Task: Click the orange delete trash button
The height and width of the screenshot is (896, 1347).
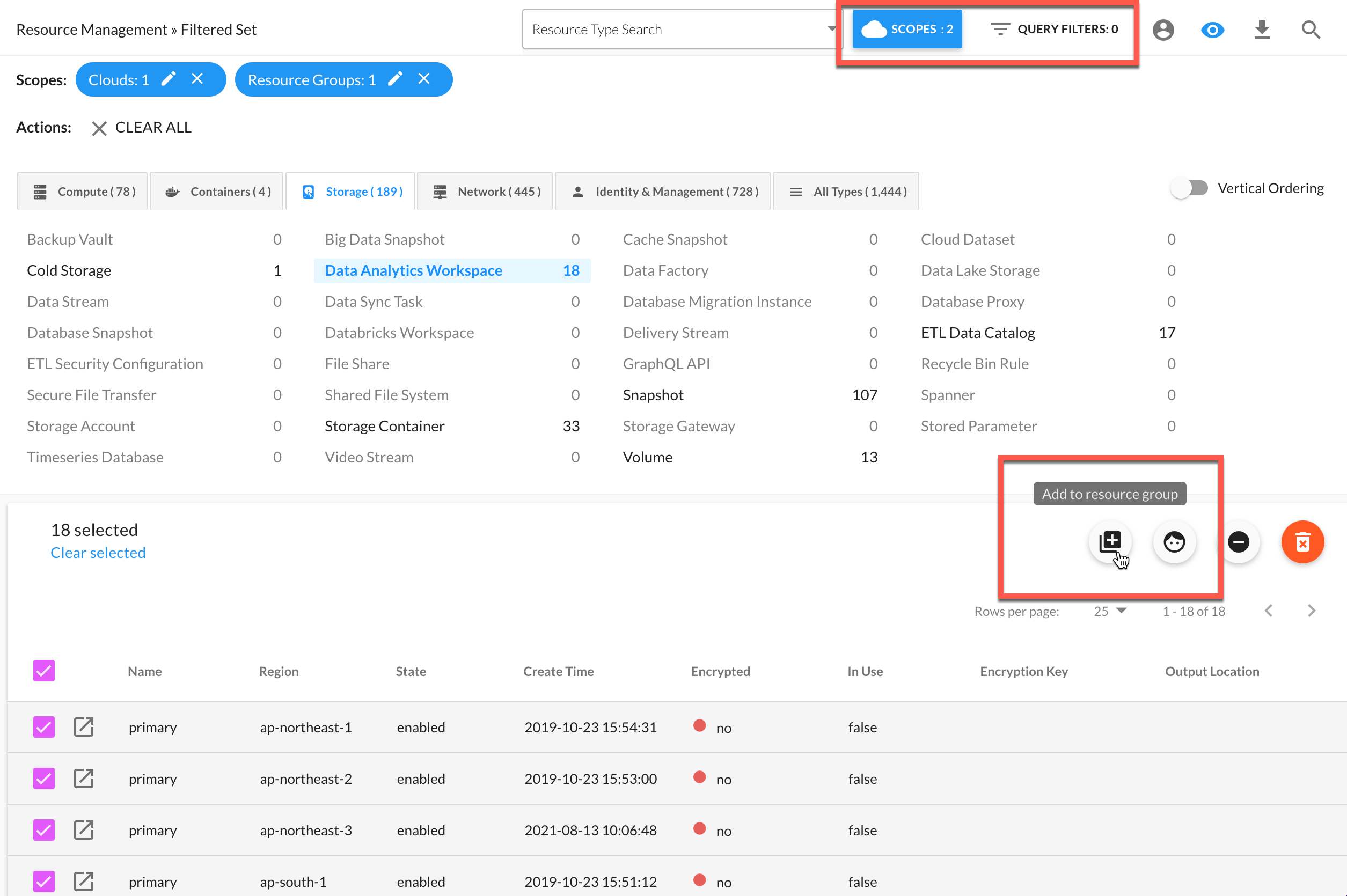Action: 1302,542
